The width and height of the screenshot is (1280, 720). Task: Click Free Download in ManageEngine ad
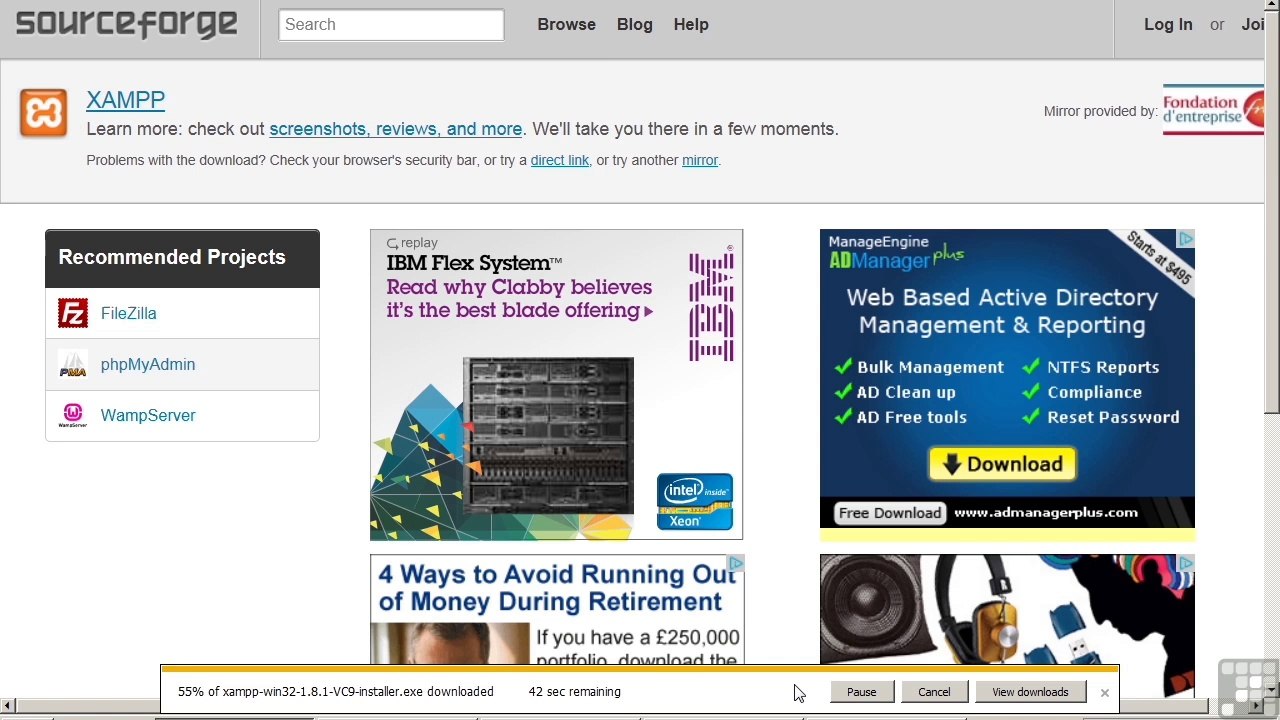890,513
